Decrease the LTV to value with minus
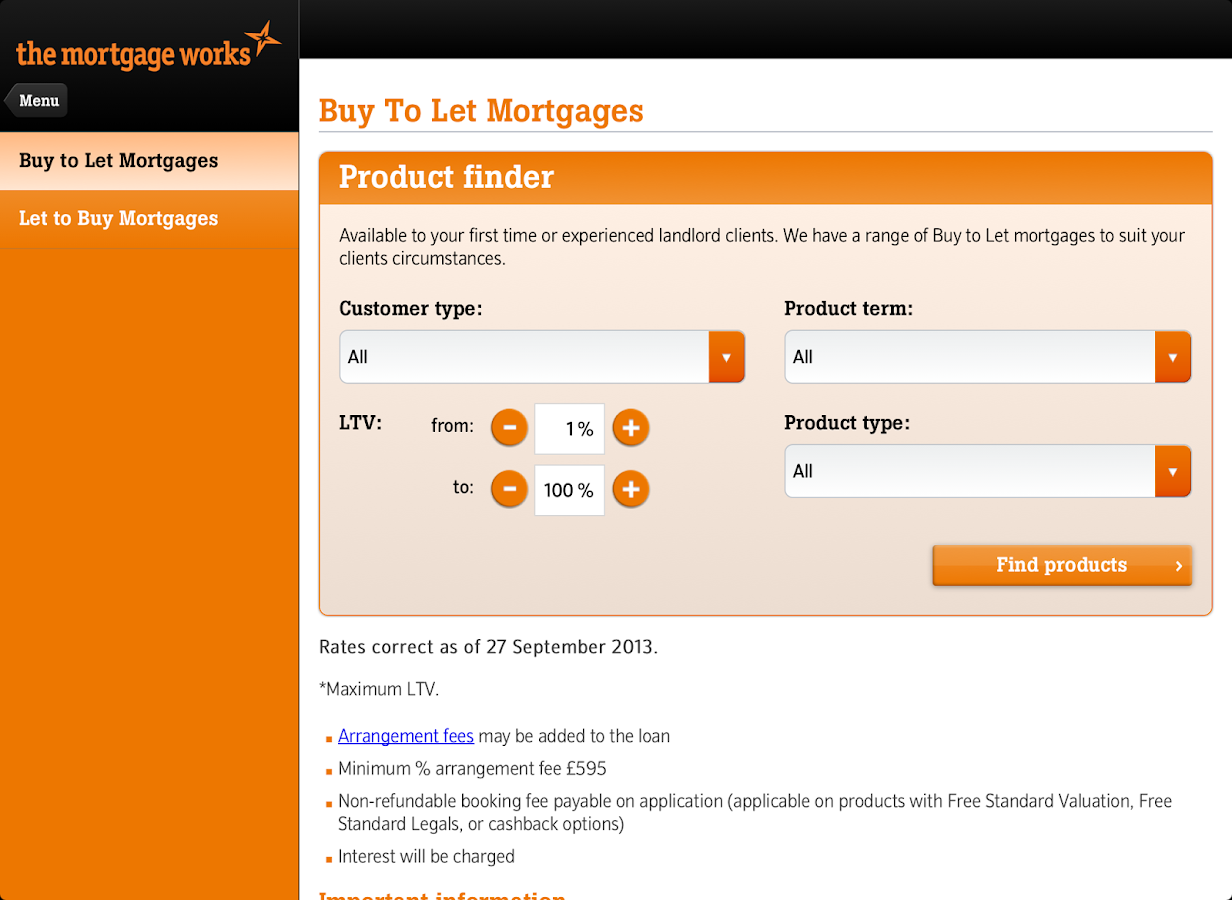Image resolution: width=1232 pixels, height=900 pixels. 509,490
